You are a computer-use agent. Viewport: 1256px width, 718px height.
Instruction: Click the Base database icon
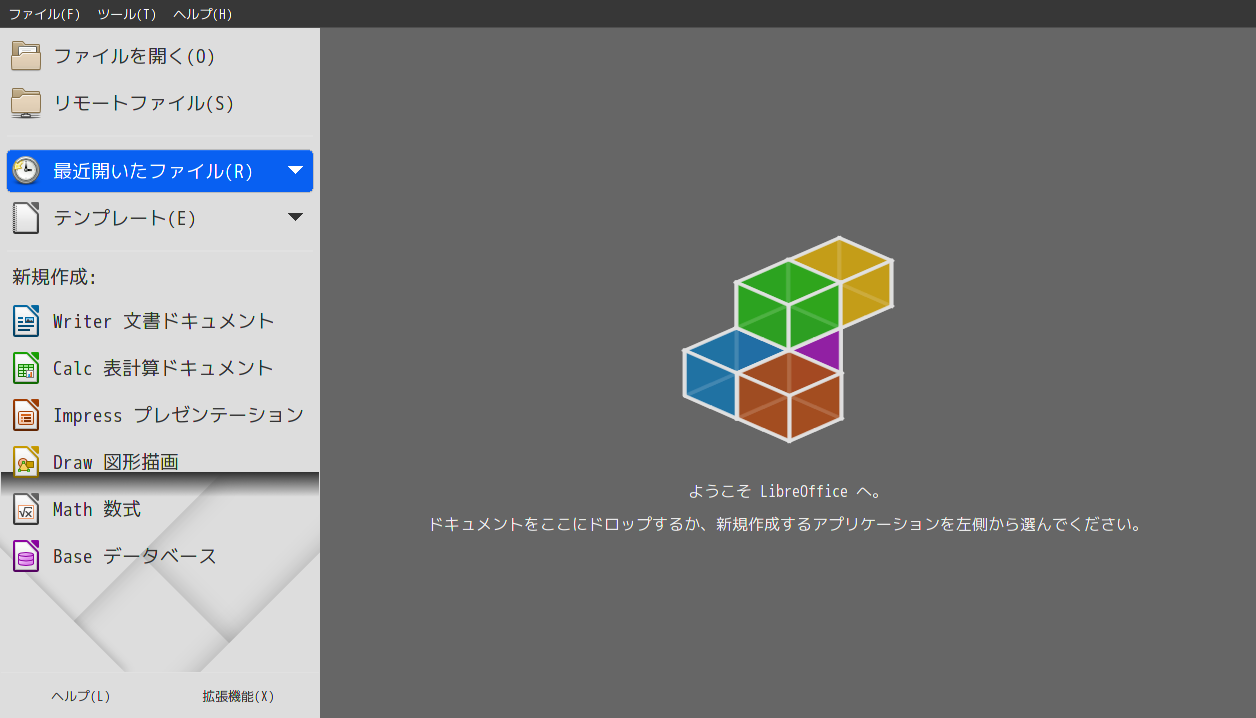[26, 556]
